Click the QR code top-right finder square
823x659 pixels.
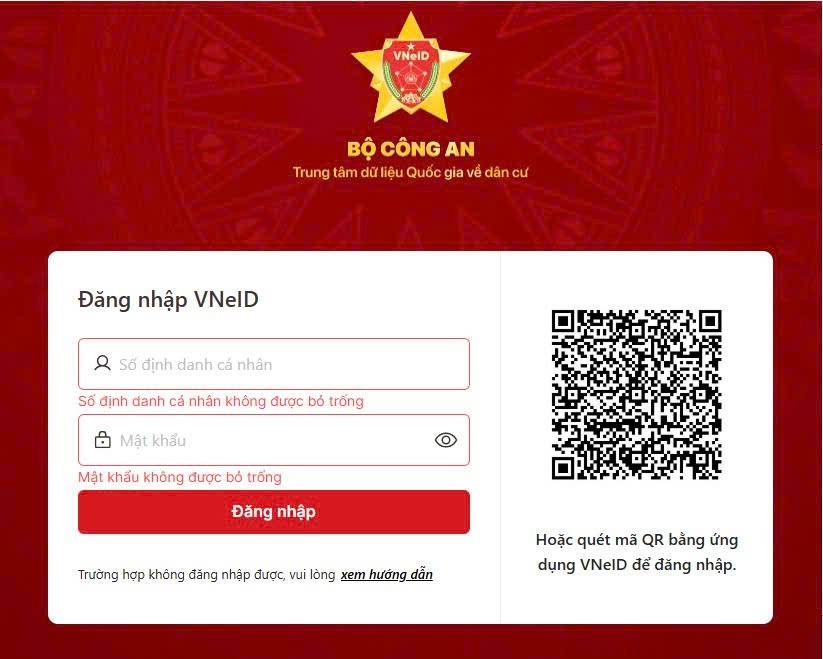(x=710, y=322)
